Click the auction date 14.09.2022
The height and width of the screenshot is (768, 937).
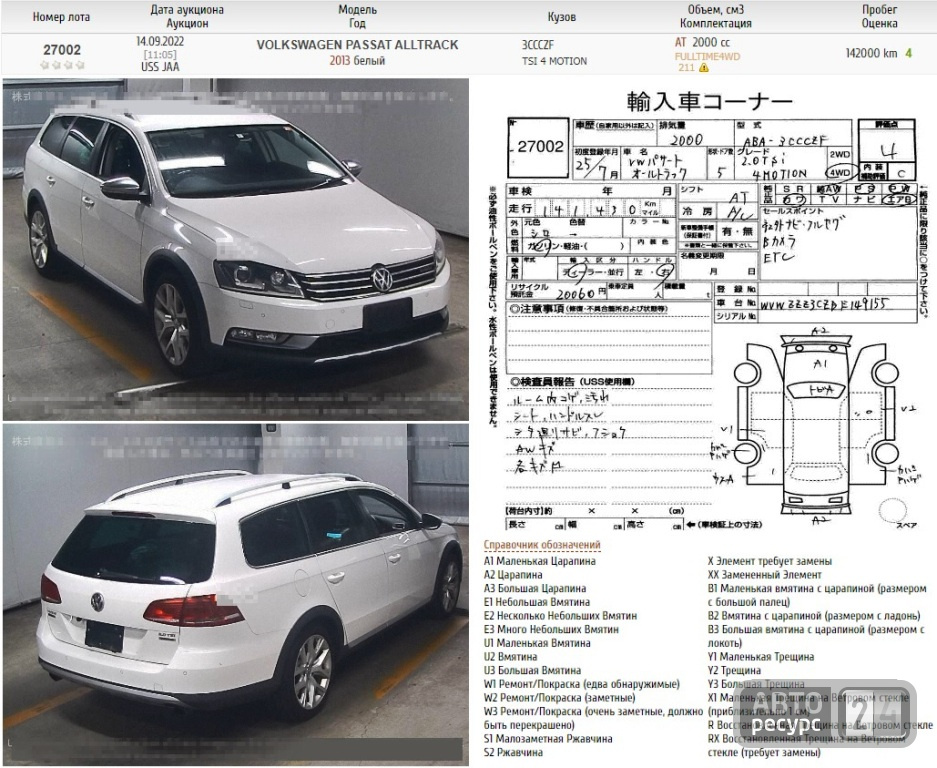160,41
